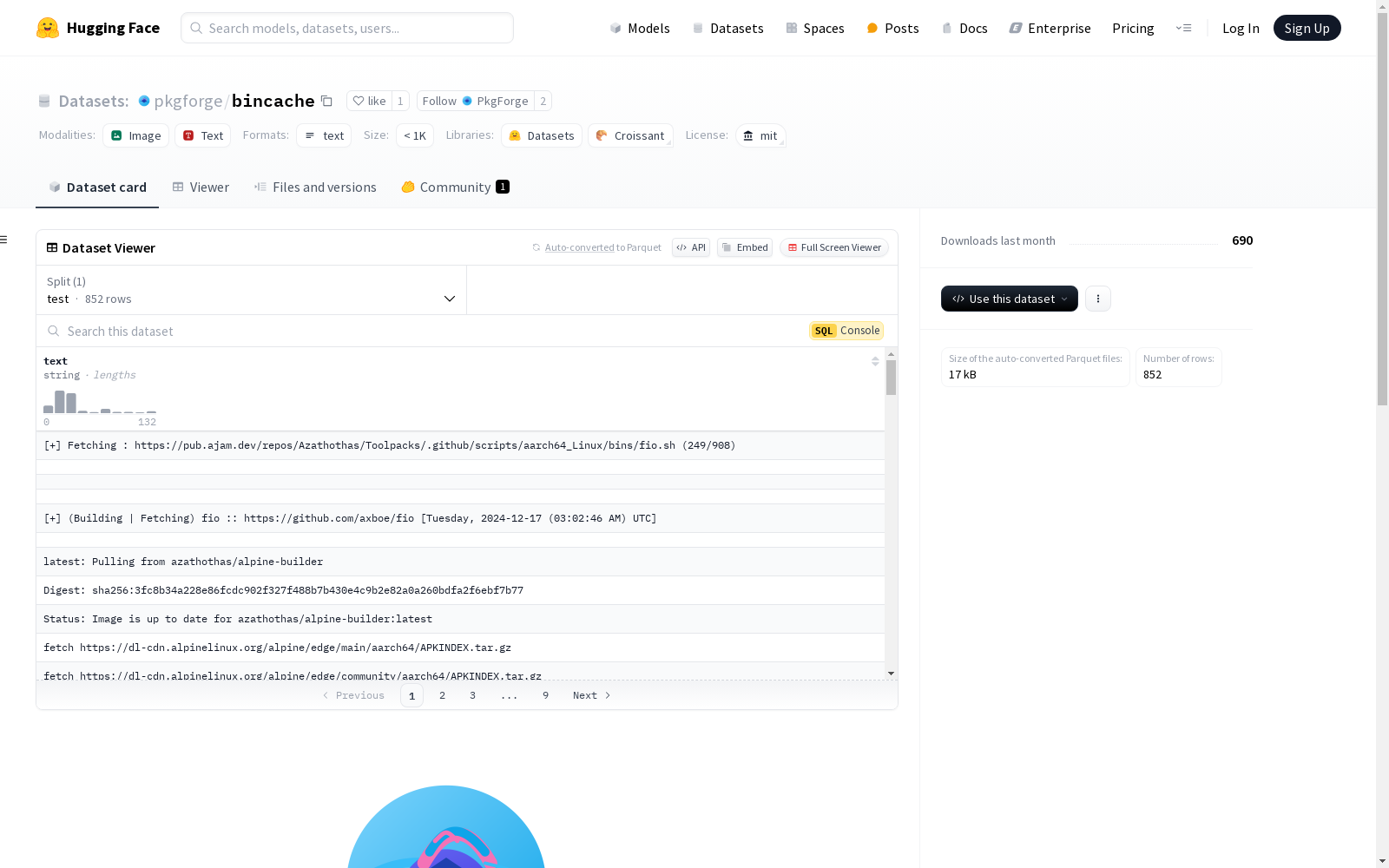Copy the dataset name with the copy icon

(326, 101)
